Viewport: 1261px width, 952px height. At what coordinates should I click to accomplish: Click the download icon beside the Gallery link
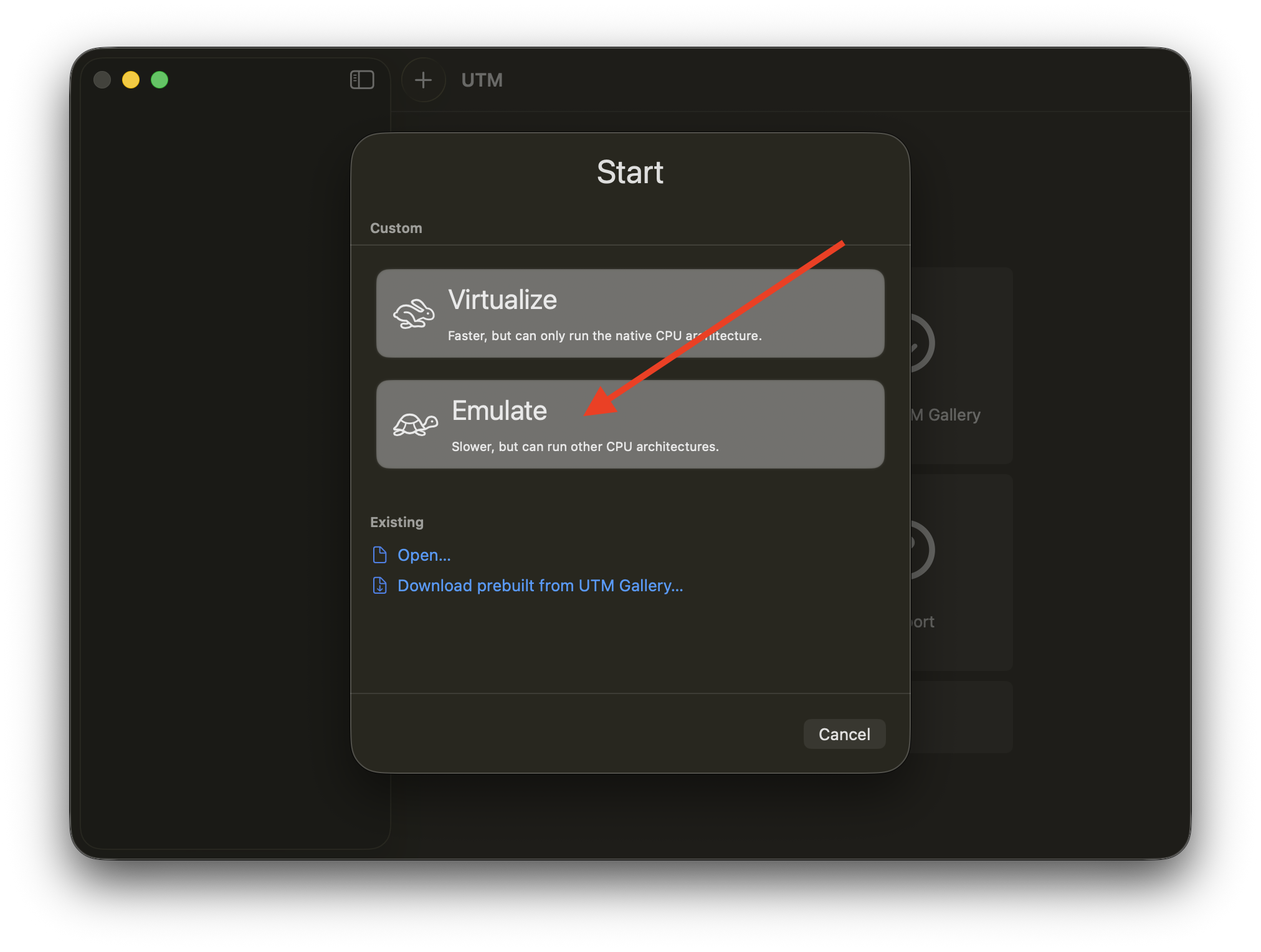pos(381,585)
